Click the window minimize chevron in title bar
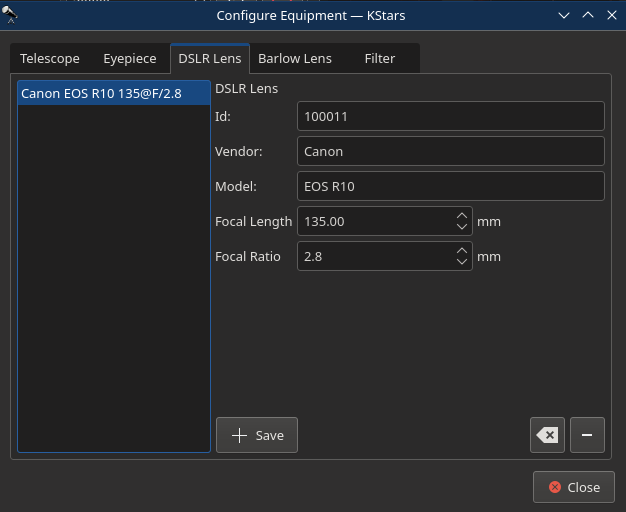The height and width of the screenshot is (512, 626). coord(564,16)
